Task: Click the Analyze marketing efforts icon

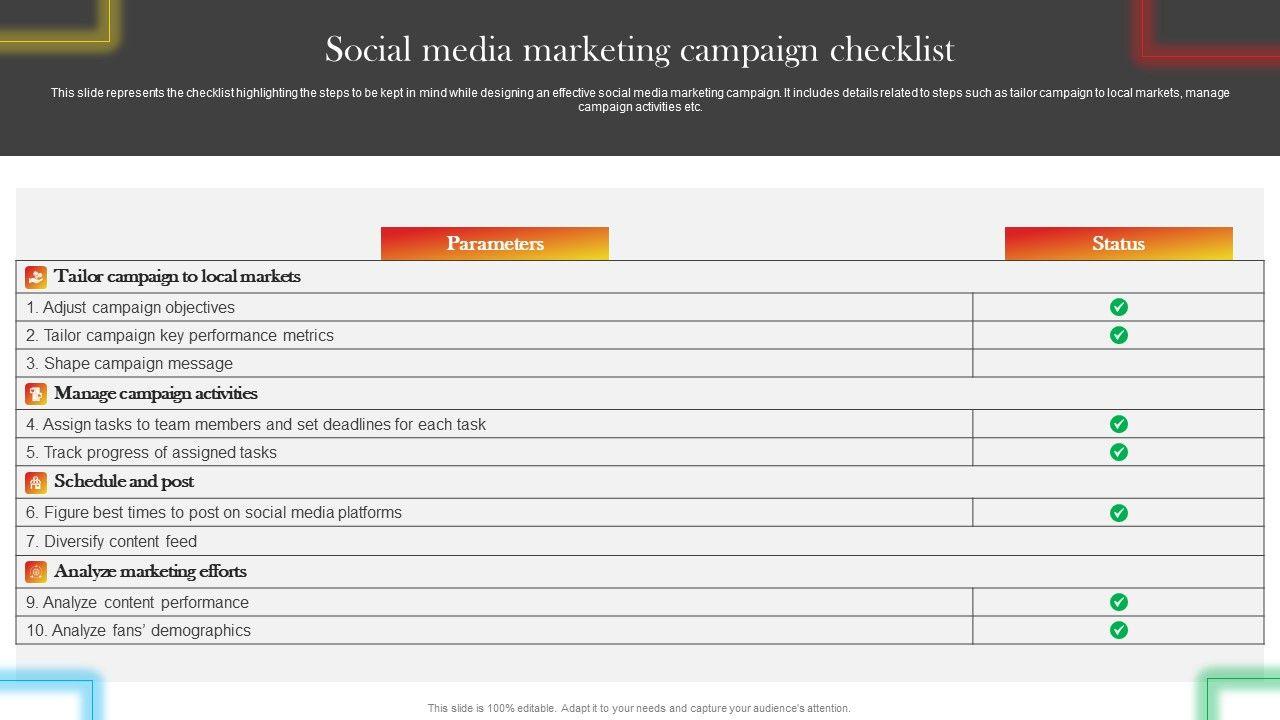Action: pyautogui.click(x=36, y=572)
